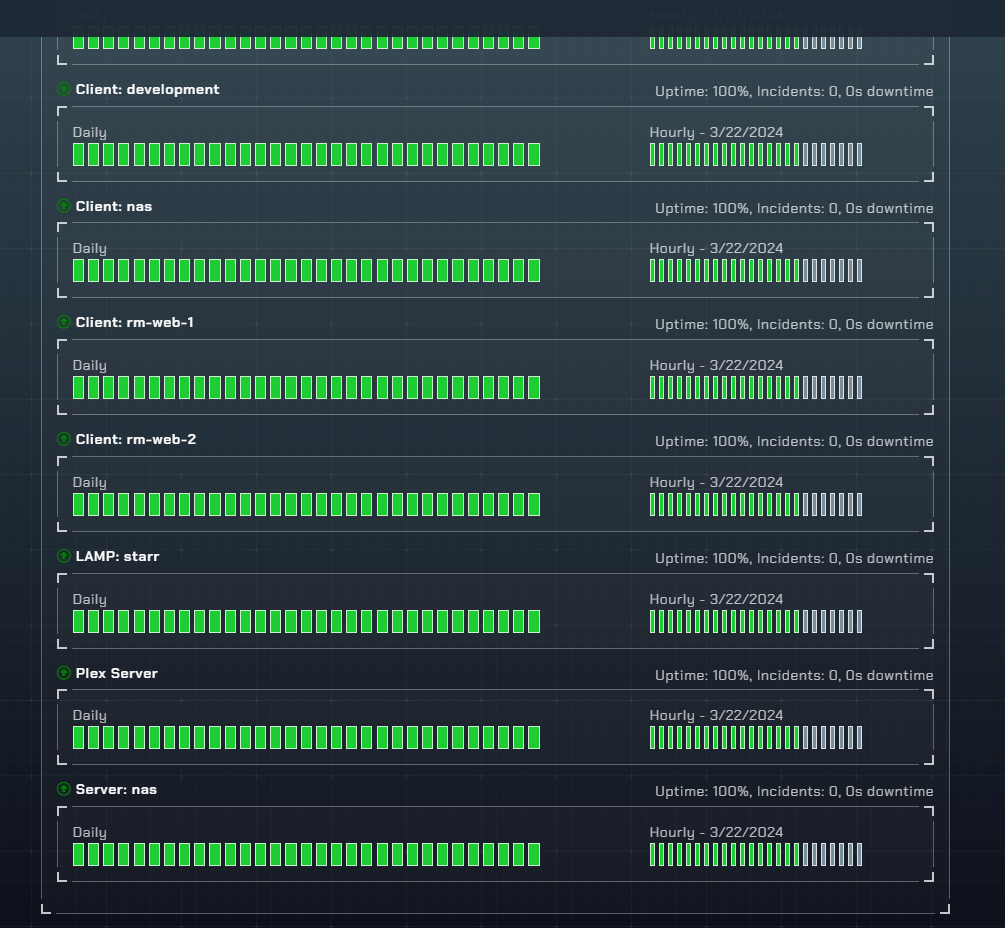Click first hourly bar under Server: nas
Viewport: 1005px width, 928px height.
click(x=653, y=854)
